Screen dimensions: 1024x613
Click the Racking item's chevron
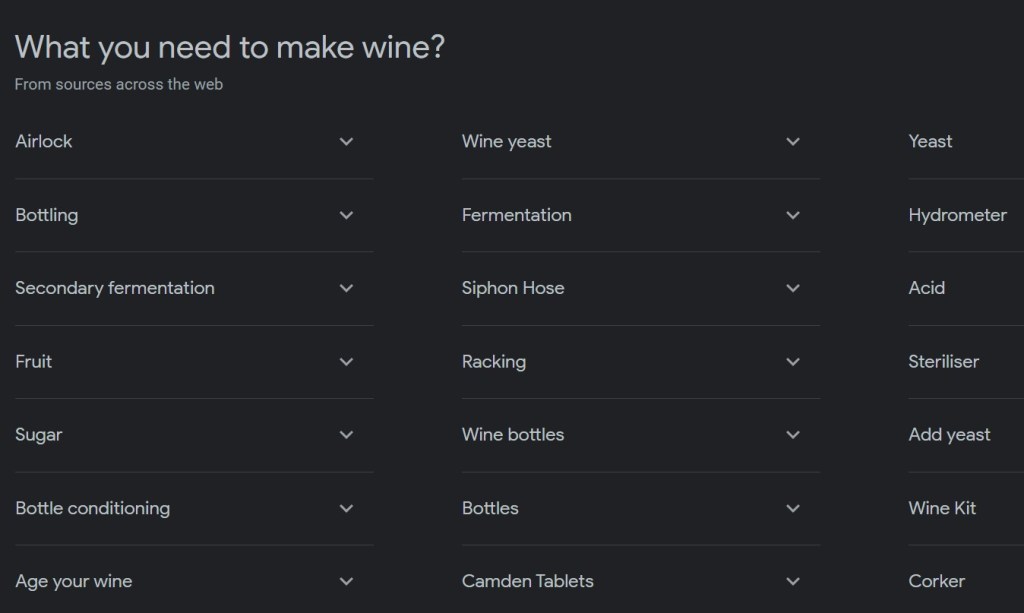(x=793, y=362)
